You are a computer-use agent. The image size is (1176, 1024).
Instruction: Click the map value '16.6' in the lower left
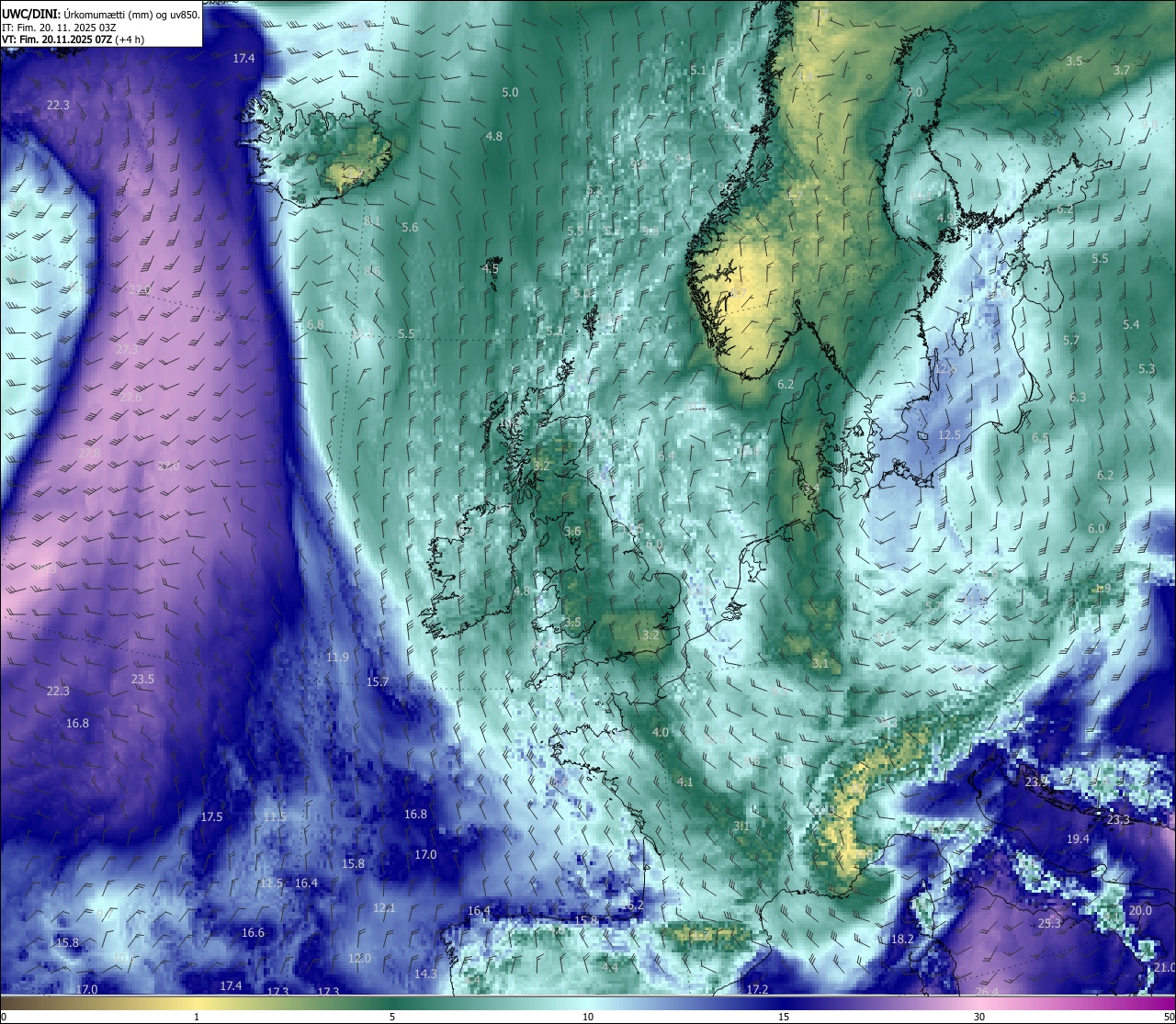(x=253, y=933)
